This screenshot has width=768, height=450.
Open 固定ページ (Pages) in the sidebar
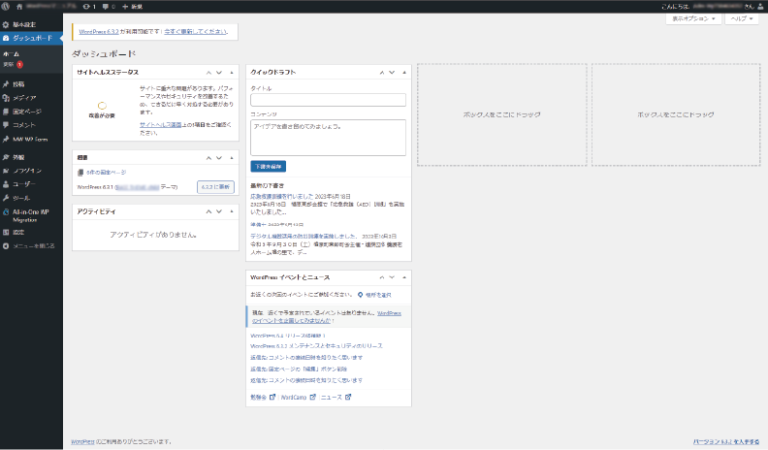pyautogui.click(x=27, y=111)
